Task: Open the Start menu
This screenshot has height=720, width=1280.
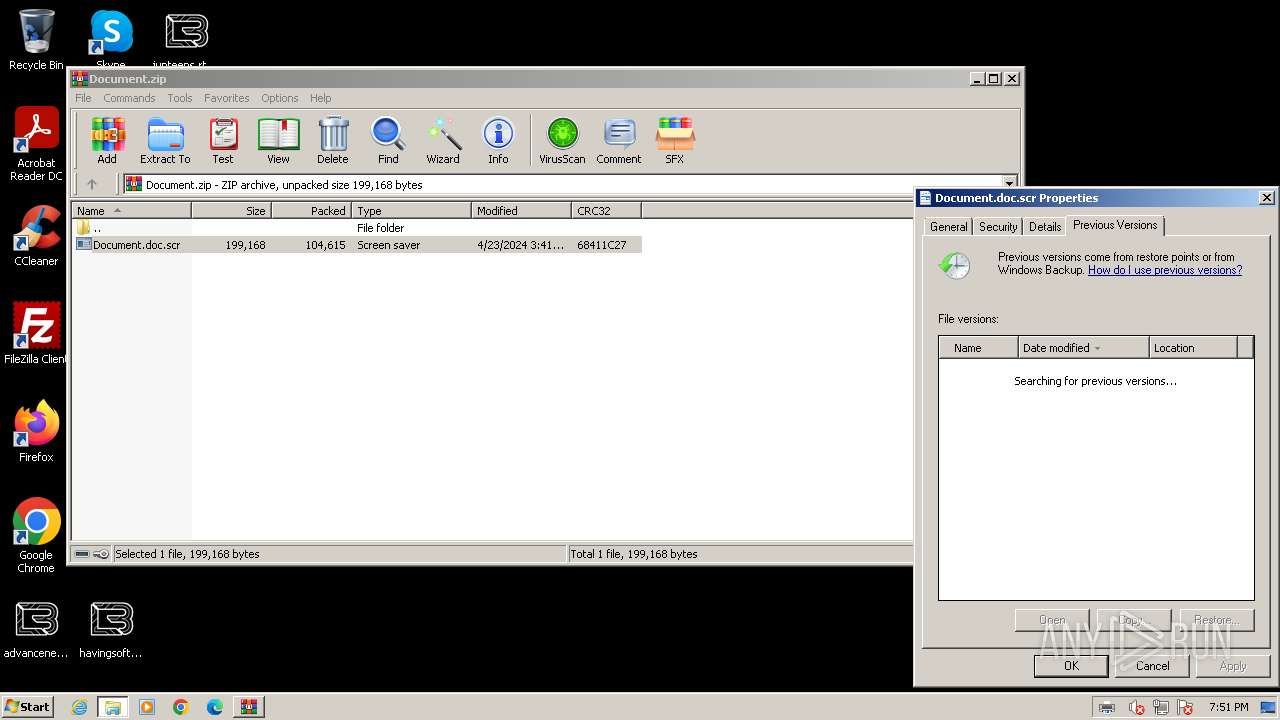Action: [27, 707]
